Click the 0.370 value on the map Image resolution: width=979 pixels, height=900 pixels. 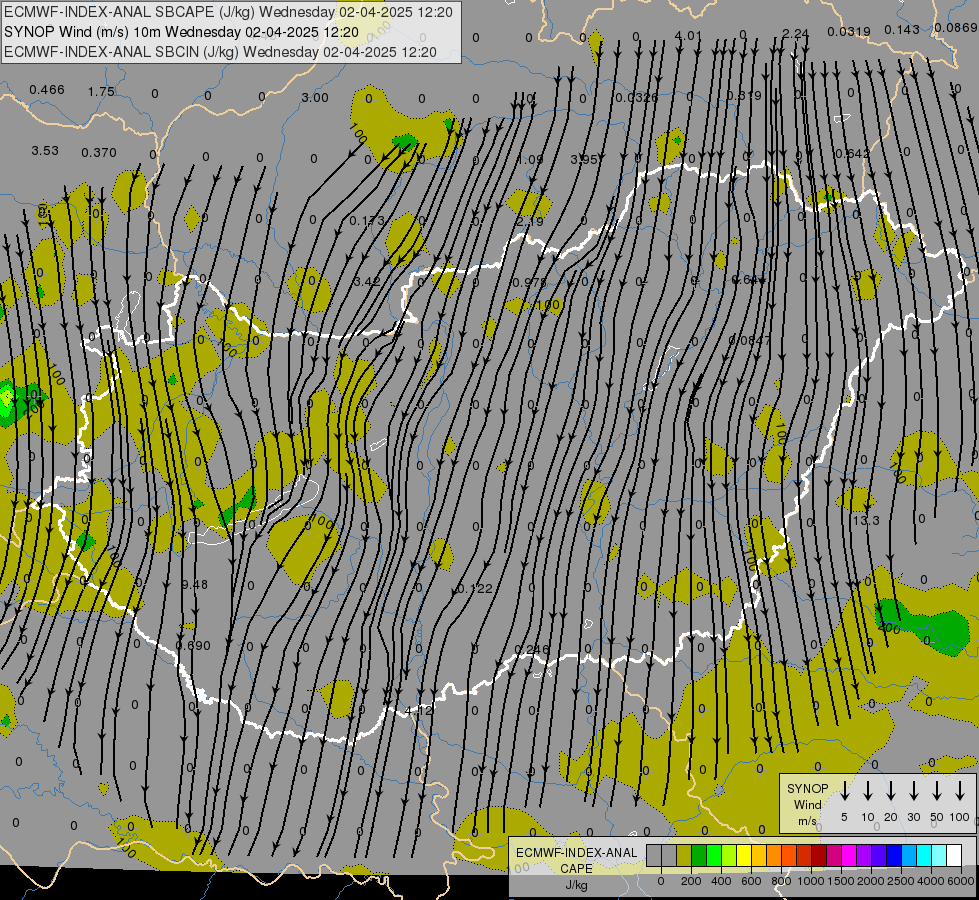coord(99,152)
